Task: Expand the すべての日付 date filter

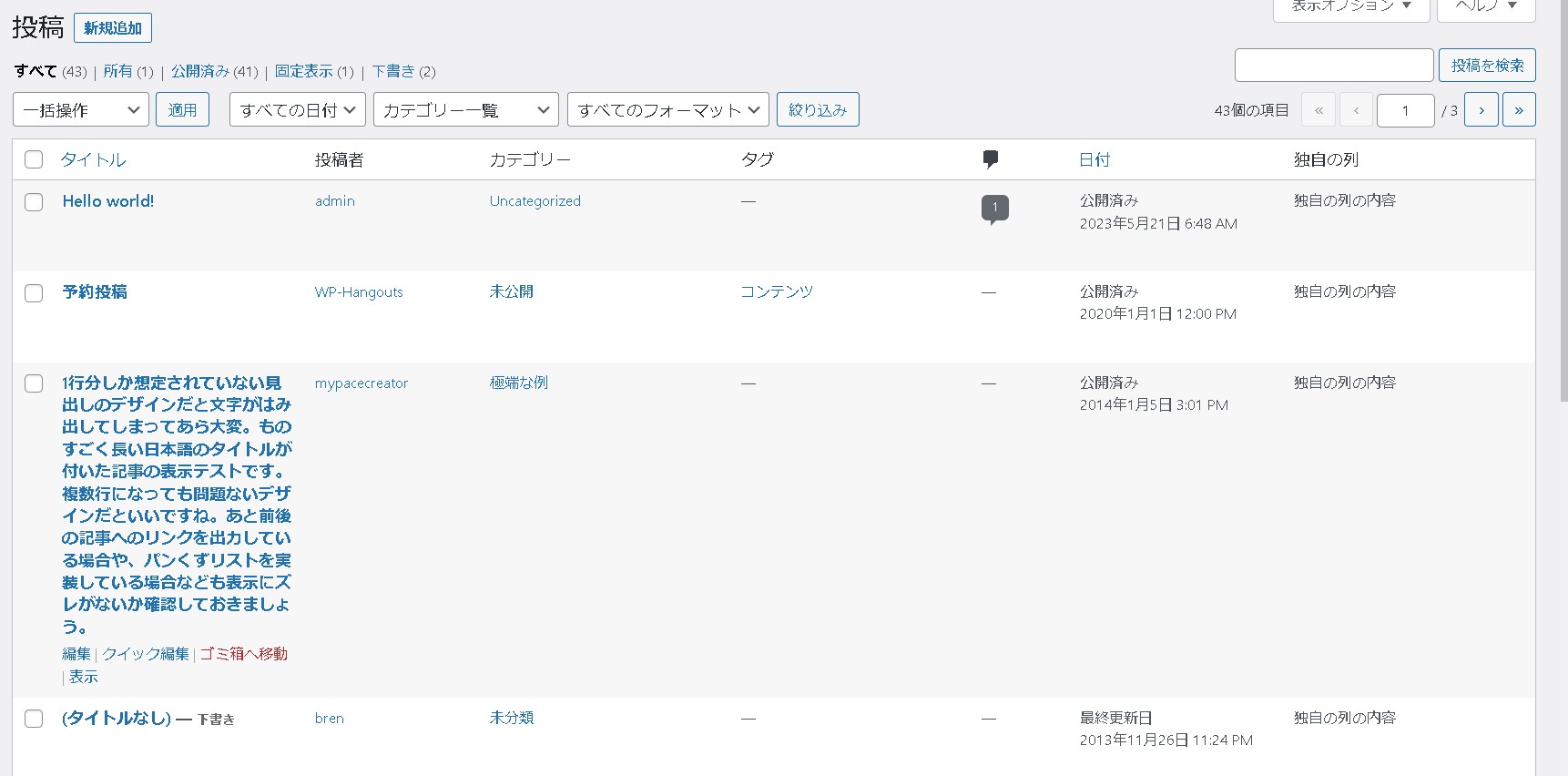Action: pos(297,110)
